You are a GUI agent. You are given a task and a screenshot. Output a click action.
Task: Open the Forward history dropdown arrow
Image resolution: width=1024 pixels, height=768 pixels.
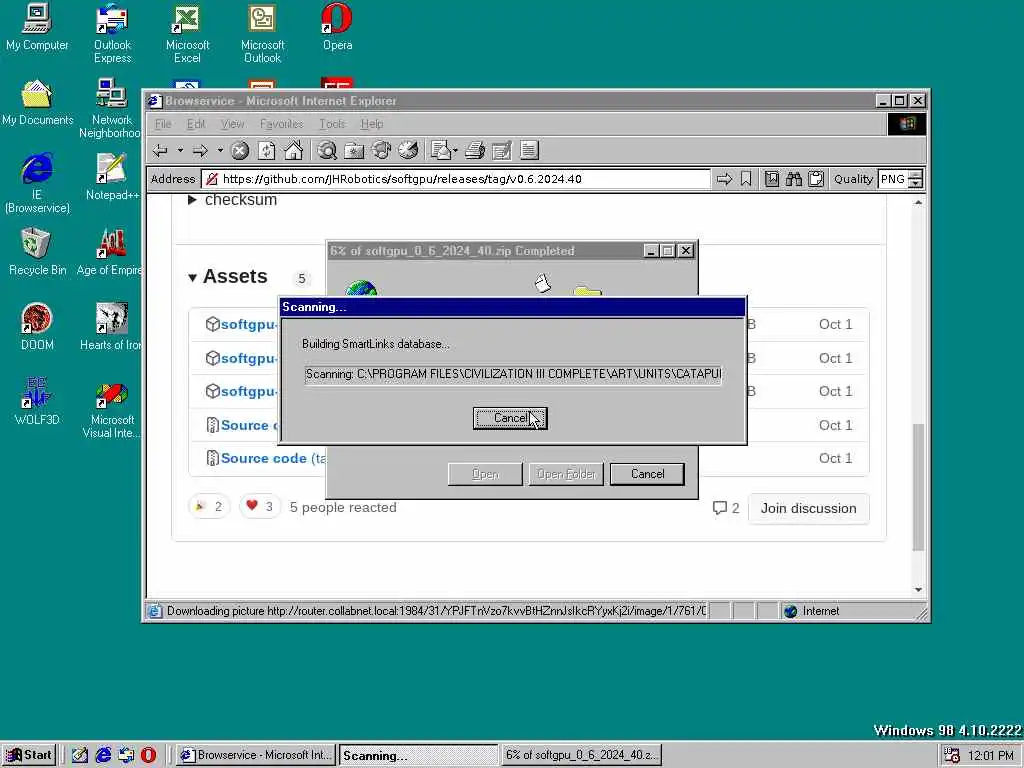click(x=220, y=151)
